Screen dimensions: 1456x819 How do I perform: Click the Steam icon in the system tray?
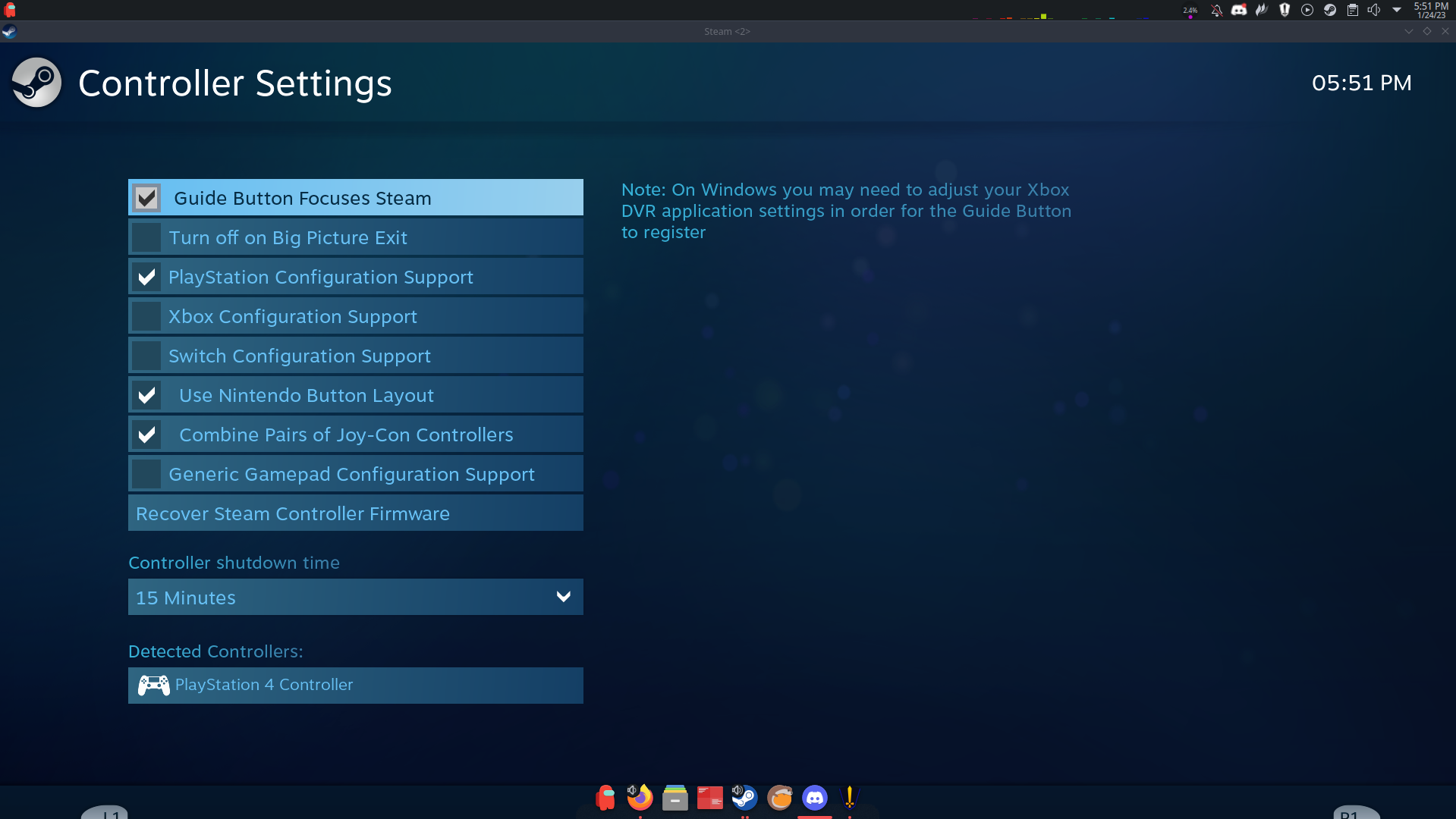(1330, 10)
